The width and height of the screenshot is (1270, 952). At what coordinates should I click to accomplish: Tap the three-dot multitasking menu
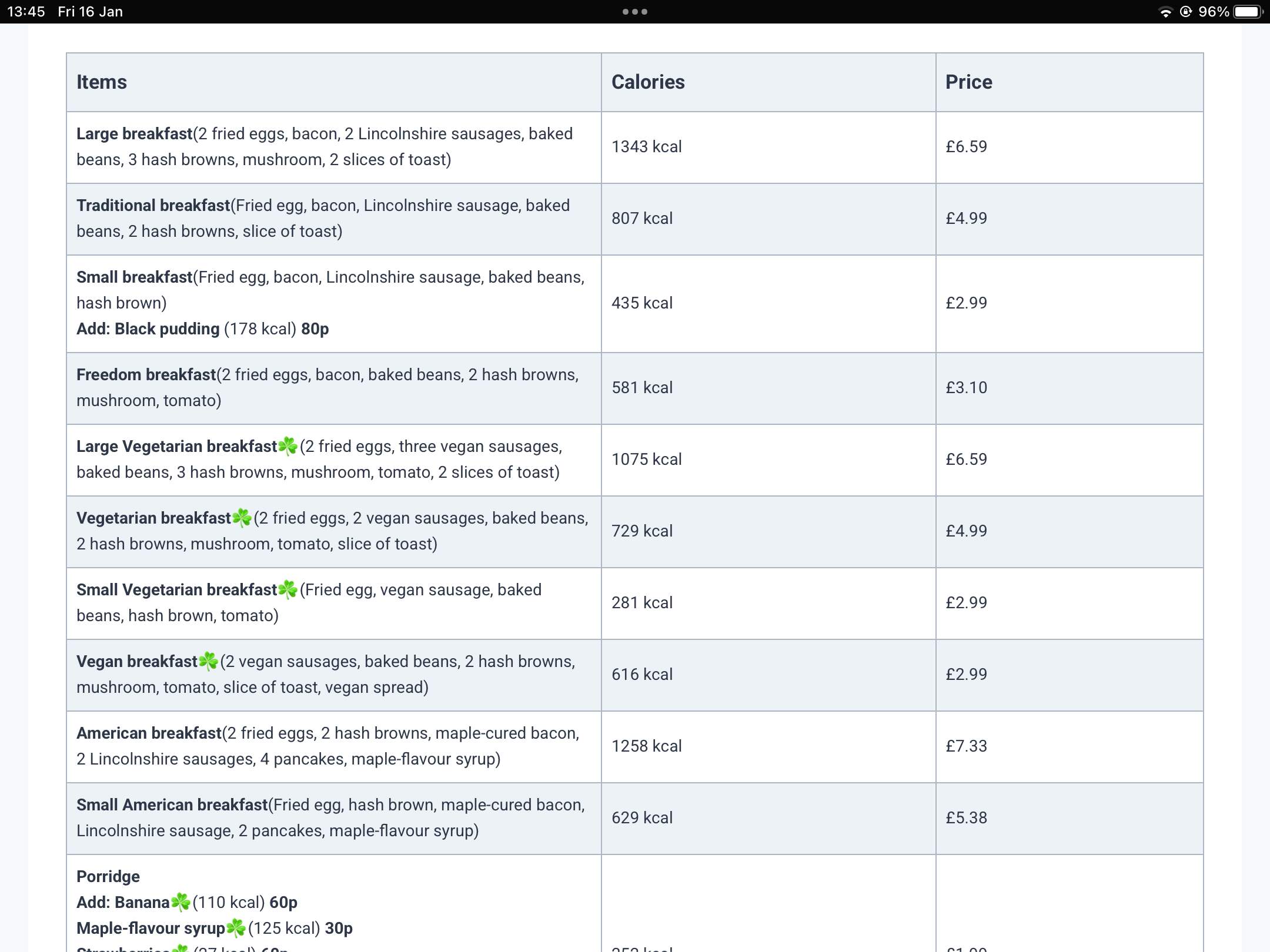(x=634, y=12)
